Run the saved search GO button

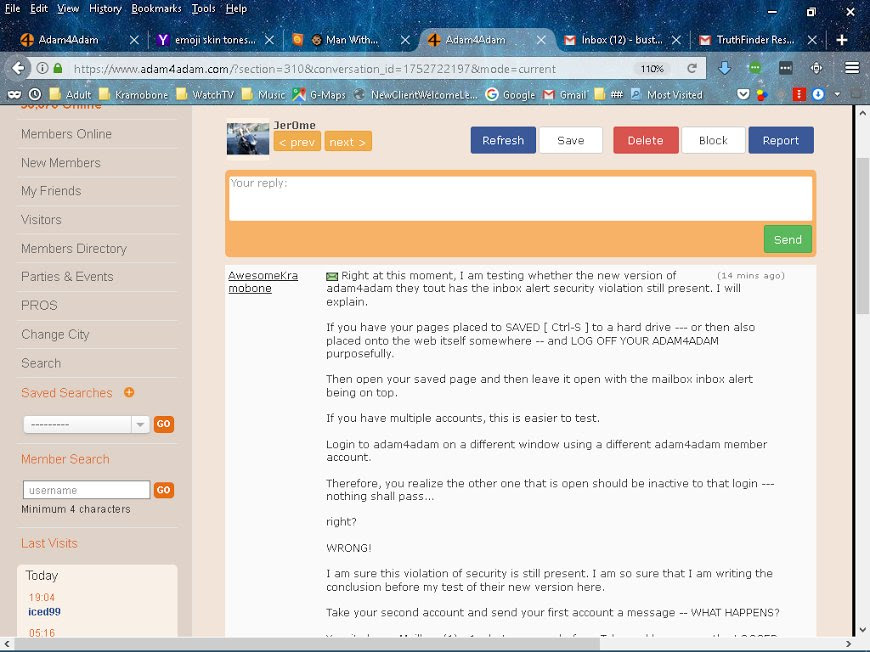pyautogui.click(x=164, y=424)
